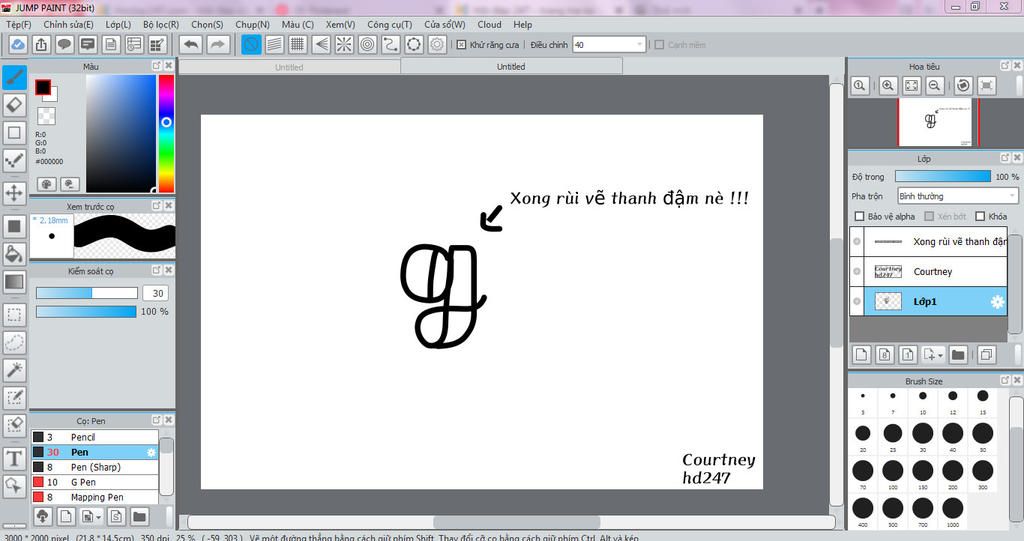Create a new layer folder
This screenshot has height=541, width=1024.
957,354
